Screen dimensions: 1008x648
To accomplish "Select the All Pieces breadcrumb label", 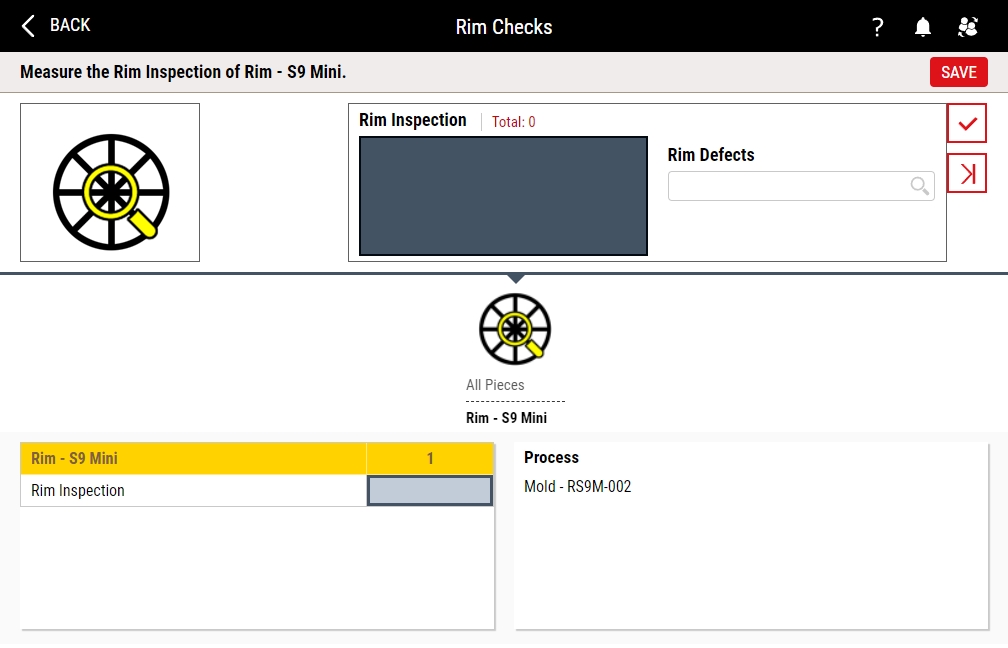I will pos(495,385).
